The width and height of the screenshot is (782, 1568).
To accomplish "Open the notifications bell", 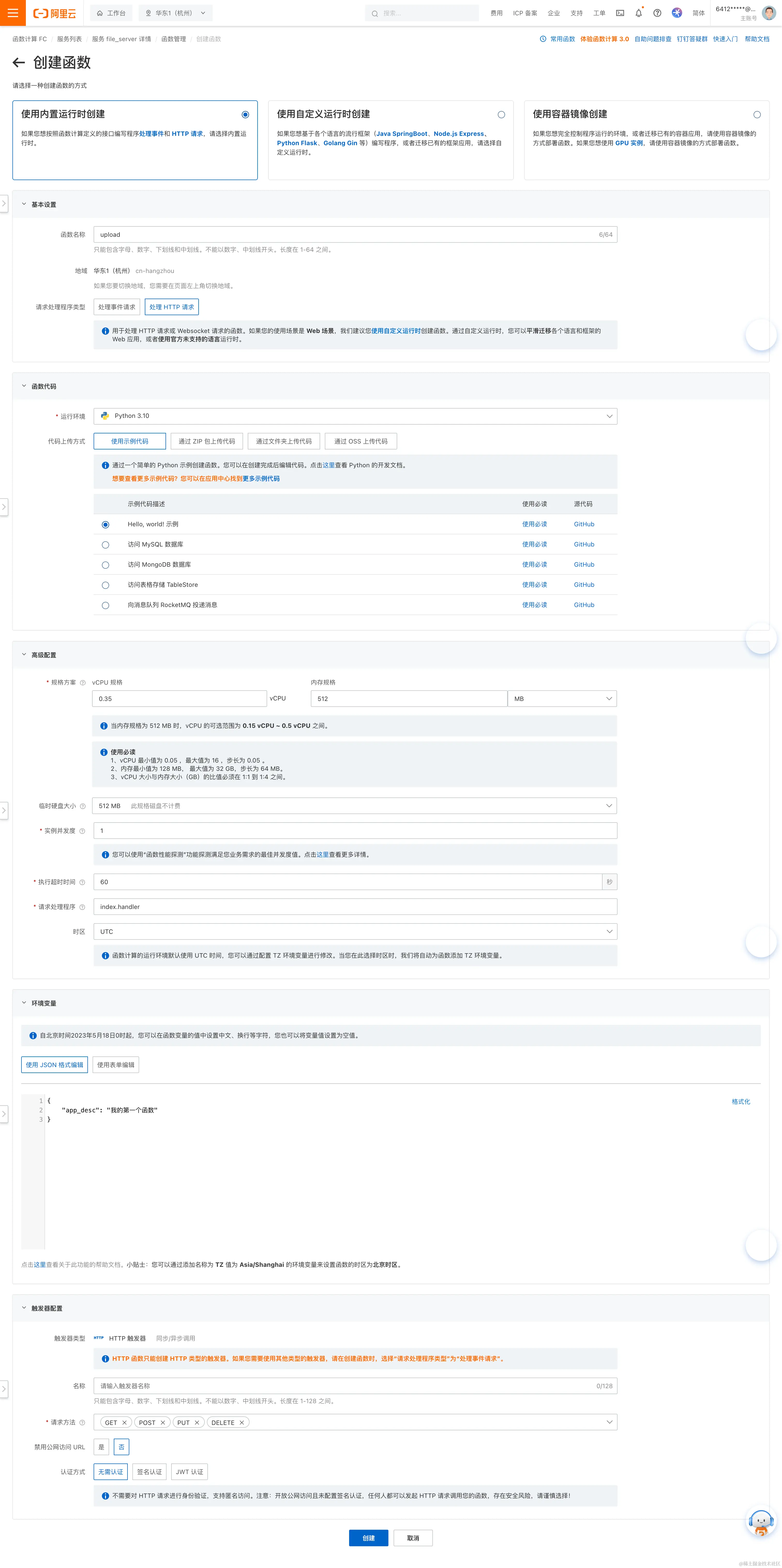I will (x=638, y=13).
